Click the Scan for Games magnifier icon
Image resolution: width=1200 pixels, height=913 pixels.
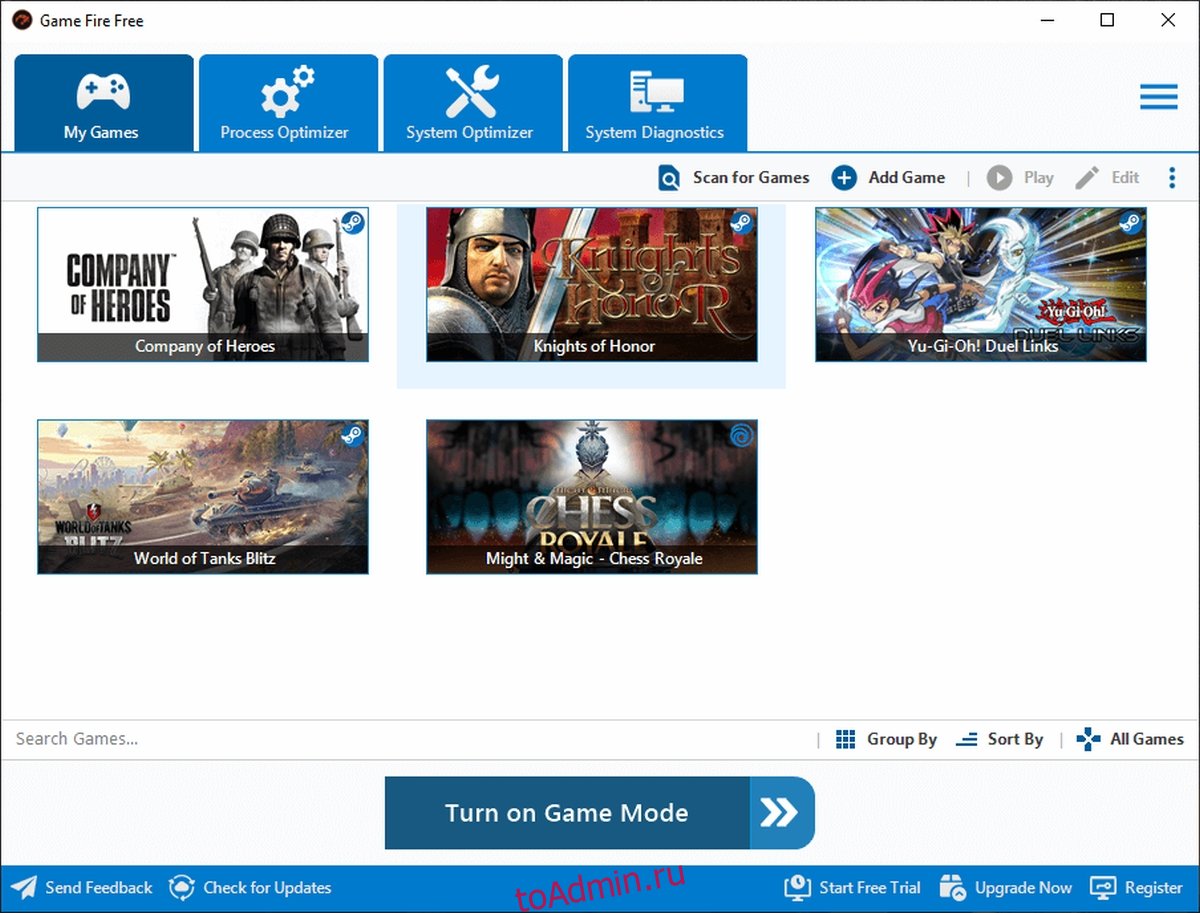pyautogui.click(x=669, y=178)
